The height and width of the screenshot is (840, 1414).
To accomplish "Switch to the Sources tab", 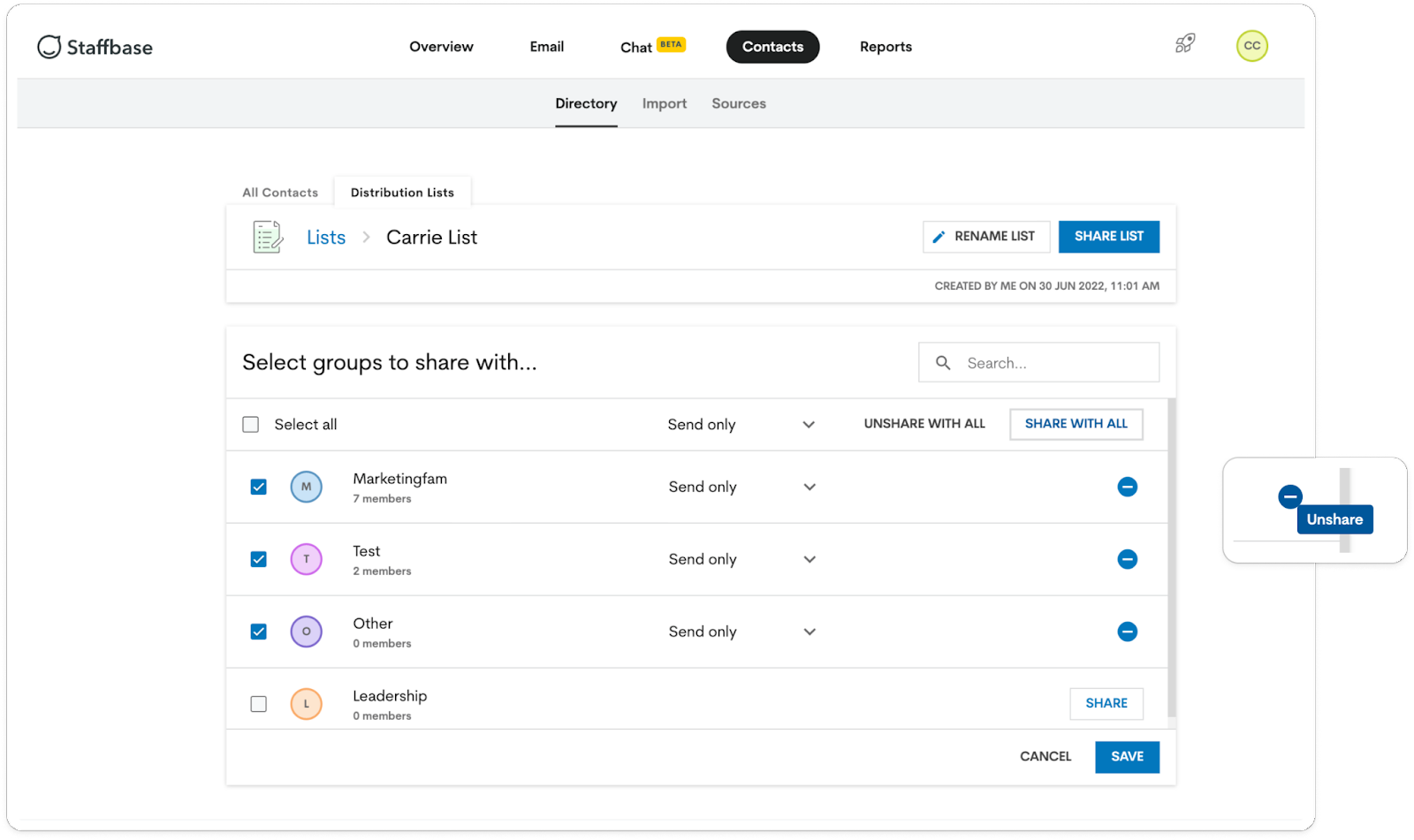I will pos(739,104).
